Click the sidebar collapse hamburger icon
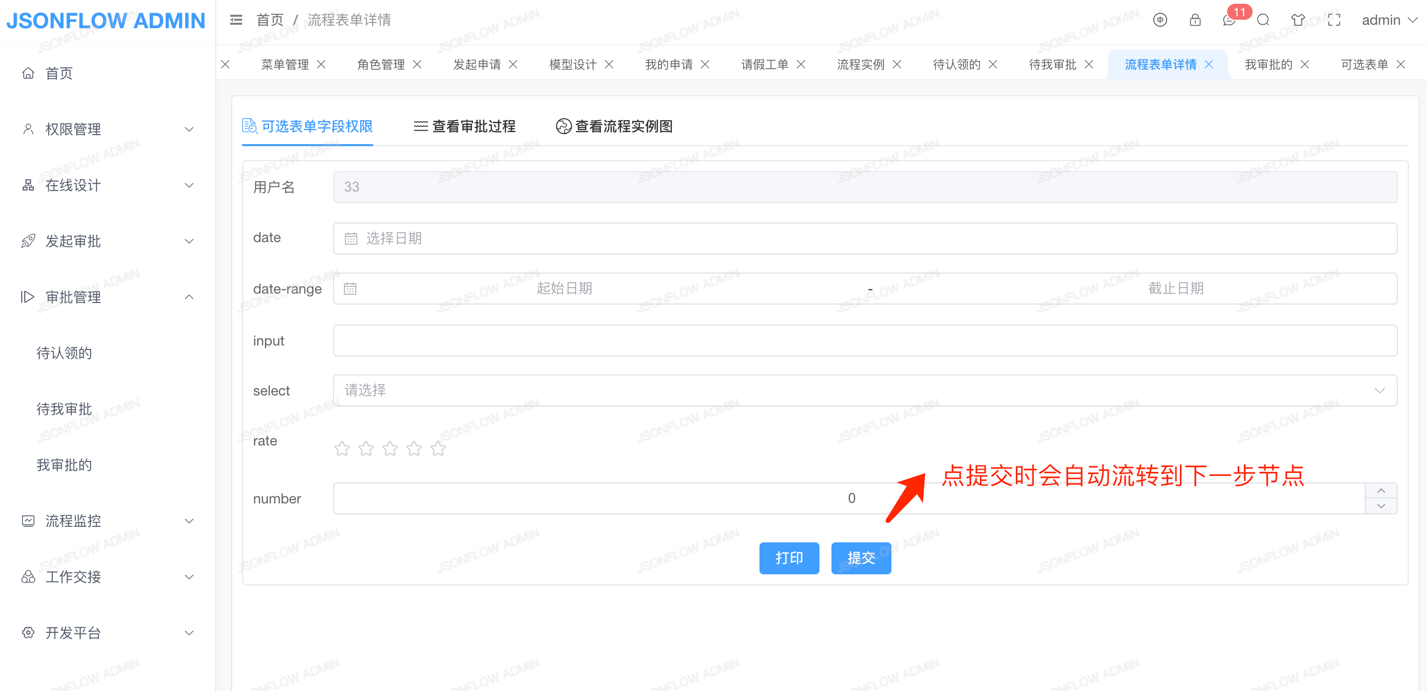The image size is (1427, 691). pyautogui.click(x=236, y=20)
